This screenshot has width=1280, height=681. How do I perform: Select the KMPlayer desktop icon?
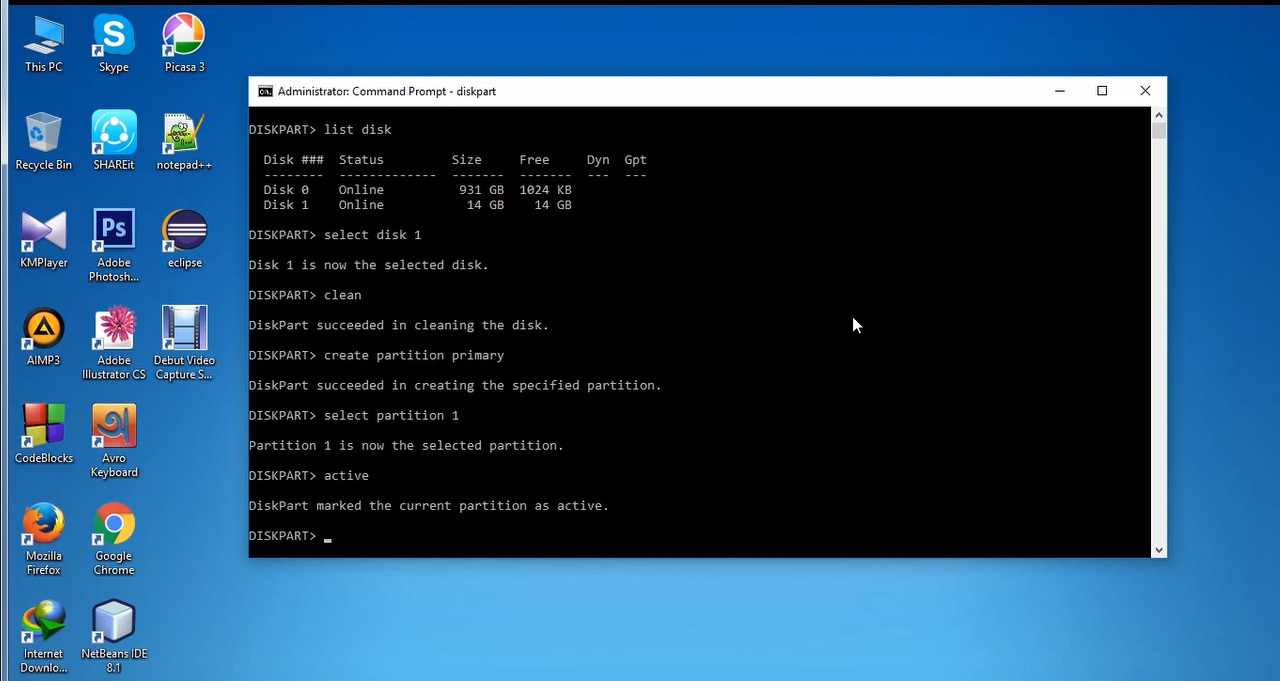(x=43, y=233)
